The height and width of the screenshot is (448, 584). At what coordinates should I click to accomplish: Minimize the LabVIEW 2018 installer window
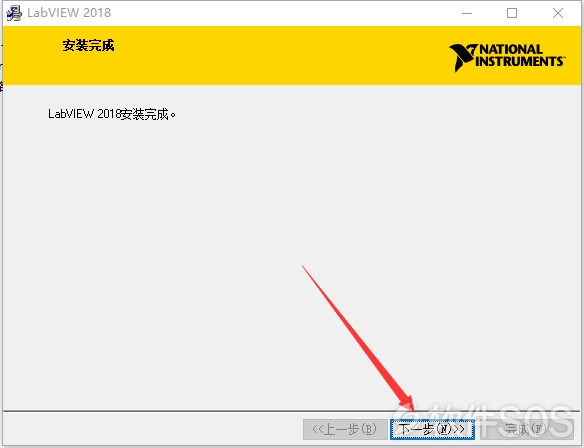pyautogui.click(x=467, y=13)
